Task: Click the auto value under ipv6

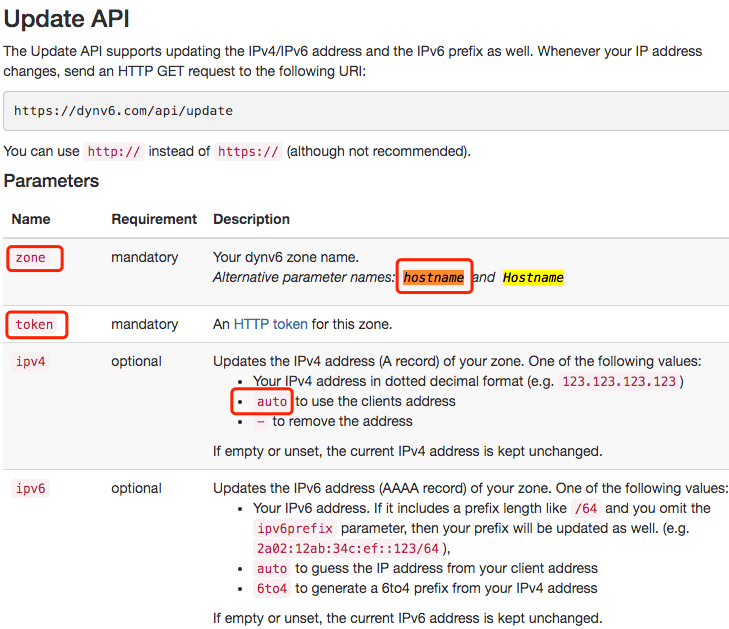Action: [272, 568]
